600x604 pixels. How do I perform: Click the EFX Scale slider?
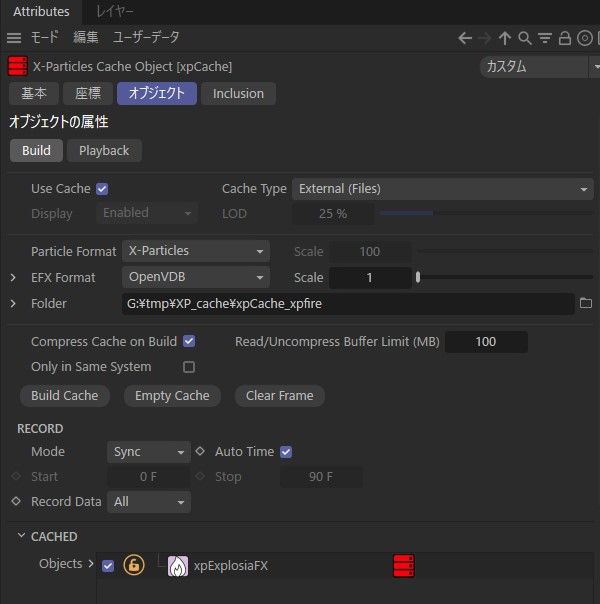point(504,277)
